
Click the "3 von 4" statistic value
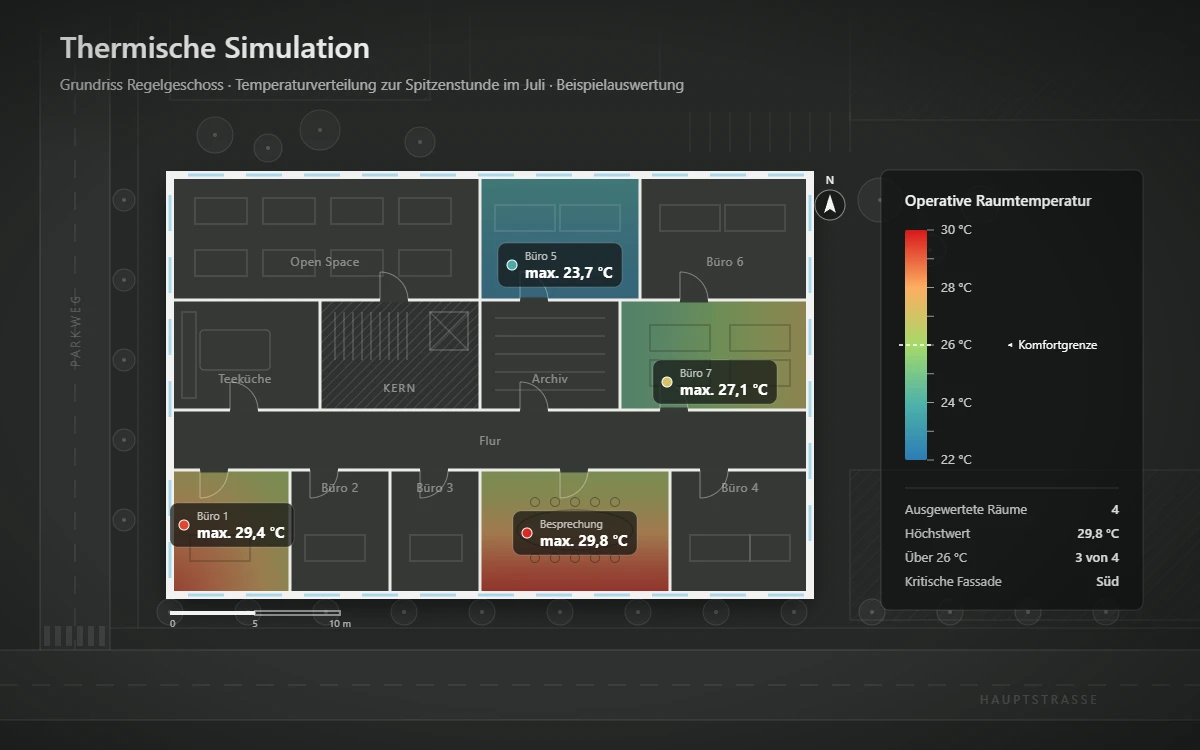tap(1097, 558)
